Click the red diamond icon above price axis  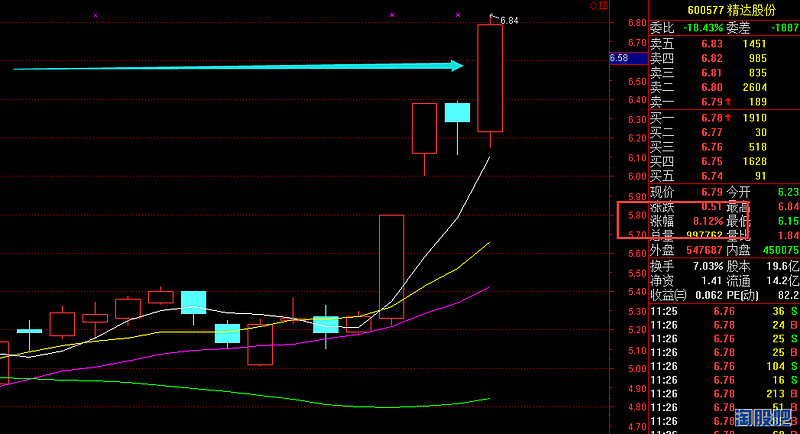[x=592, y=6]
